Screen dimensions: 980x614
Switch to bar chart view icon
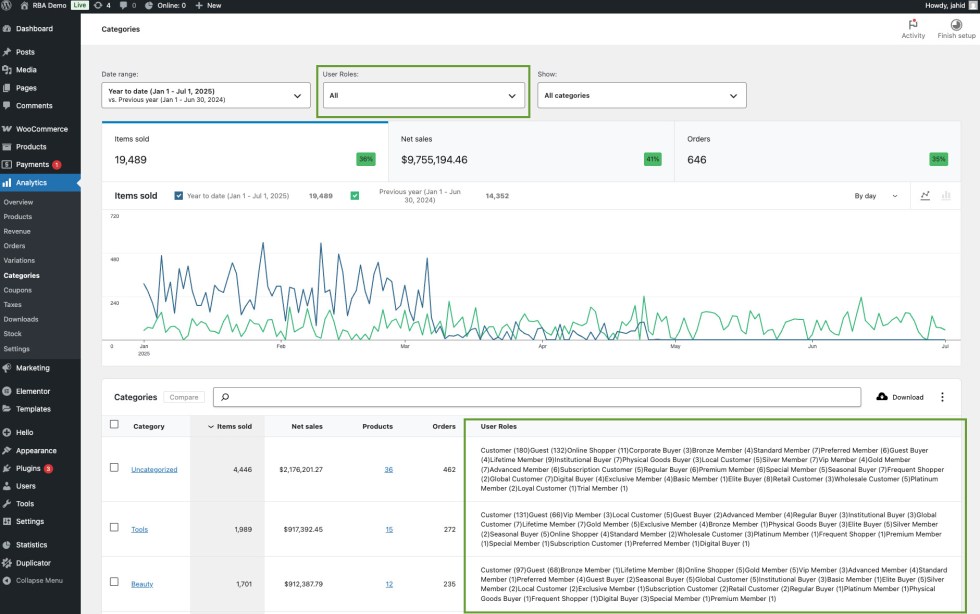(948, 196)
